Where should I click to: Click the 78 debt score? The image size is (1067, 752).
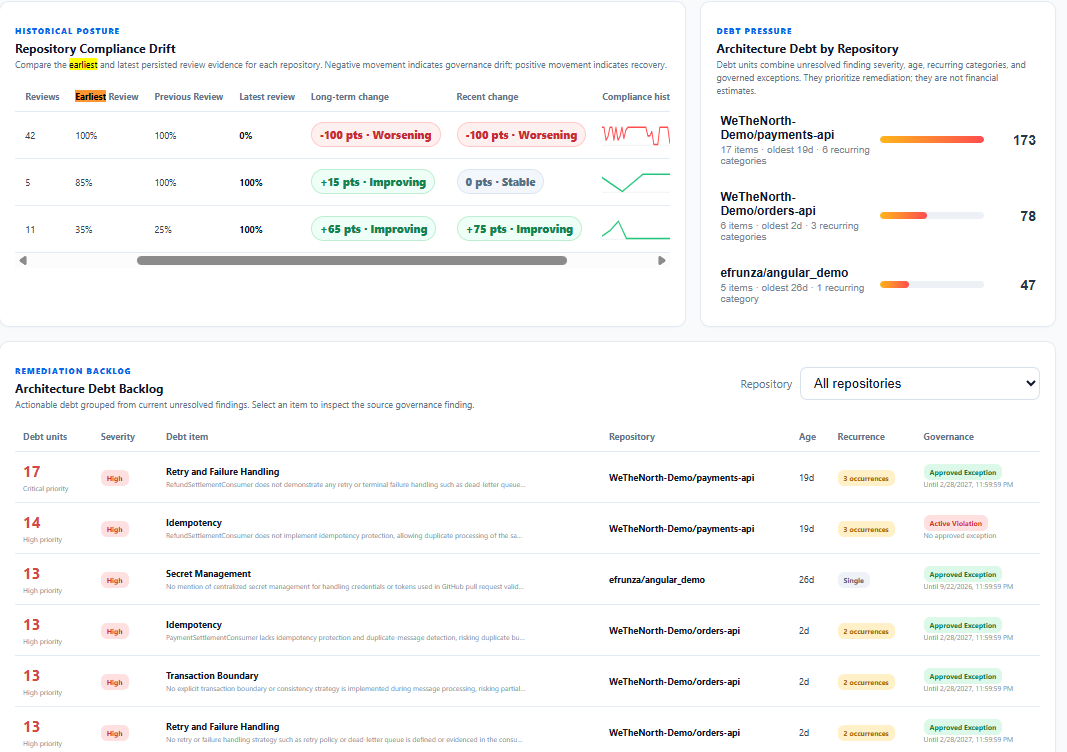coord(1028,216)
